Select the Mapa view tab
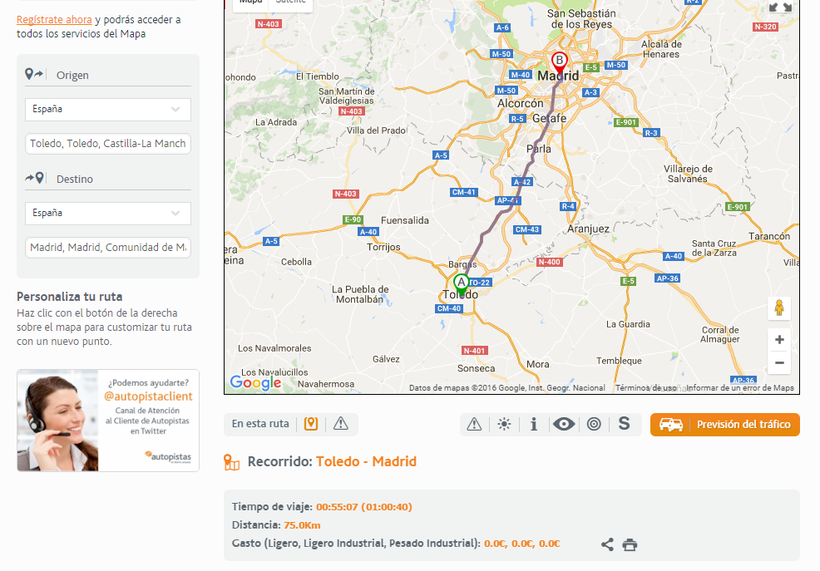Screen dimensions: 820x571 pyautogui.click(x=250, y=3)
